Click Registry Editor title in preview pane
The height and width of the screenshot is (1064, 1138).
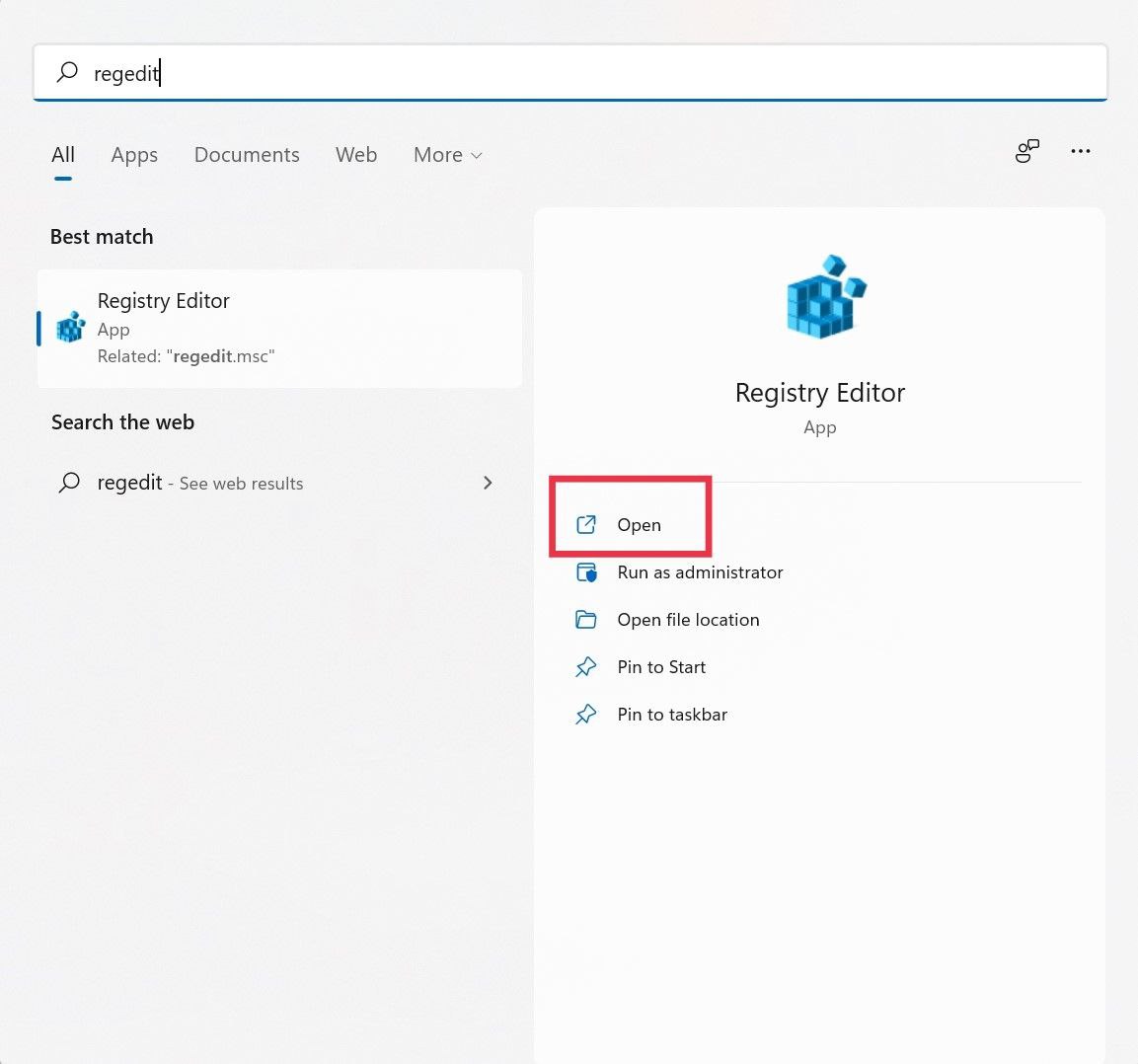pyautogui.click(x=820, y=393)
